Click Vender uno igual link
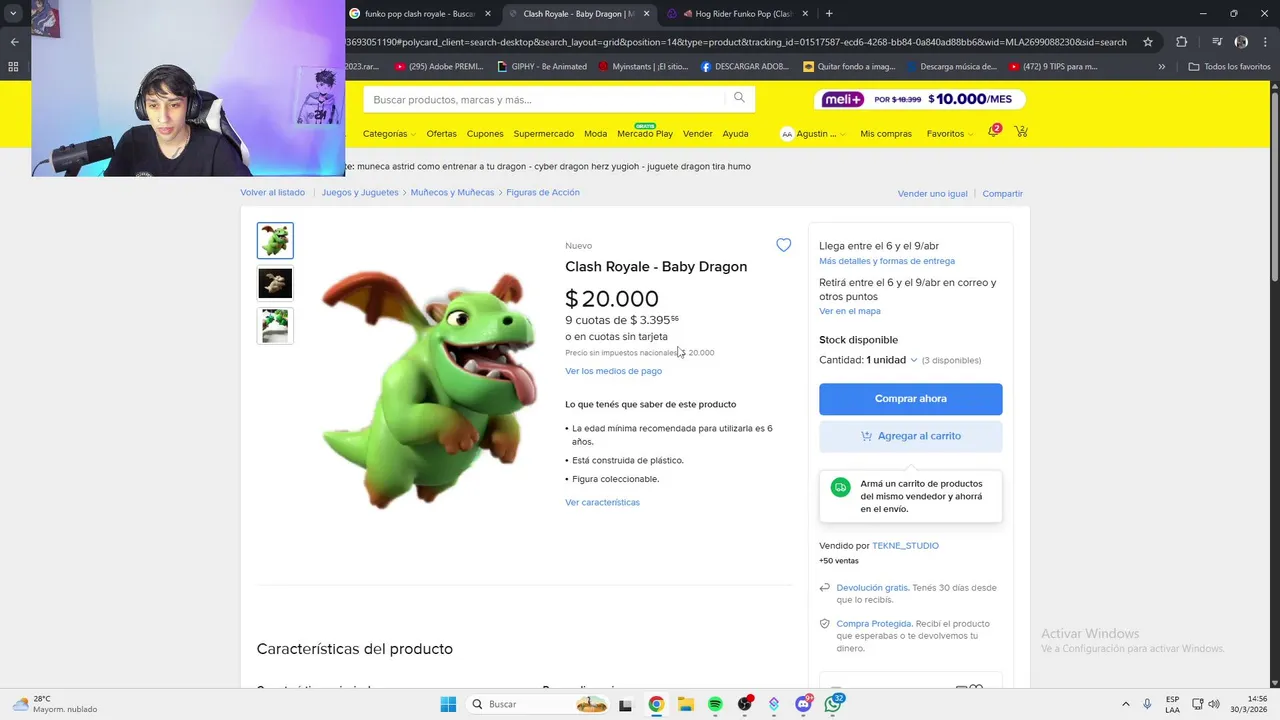Screen dimensions: 1280x720 (933, 194)
